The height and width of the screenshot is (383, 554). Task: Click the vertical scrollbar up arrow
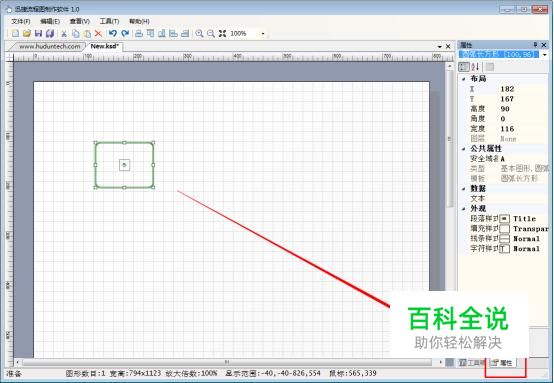[x=449, y=66]
